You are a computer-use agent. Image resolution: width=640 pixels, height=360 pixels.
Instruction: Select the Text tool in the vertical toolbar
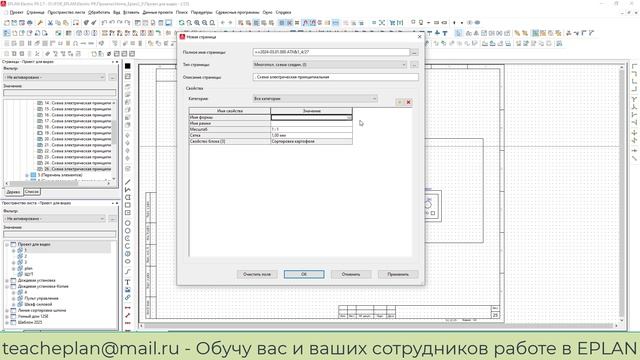(x=128, y=282)
